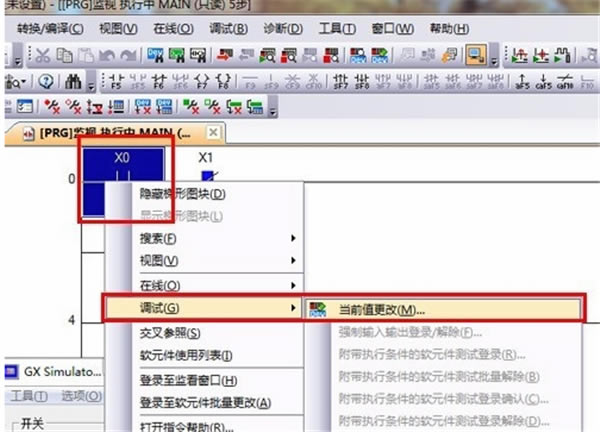Click the F7 coil ladder icon
The height and width of the screenshot is (432, 600).
tap(202, 82)
